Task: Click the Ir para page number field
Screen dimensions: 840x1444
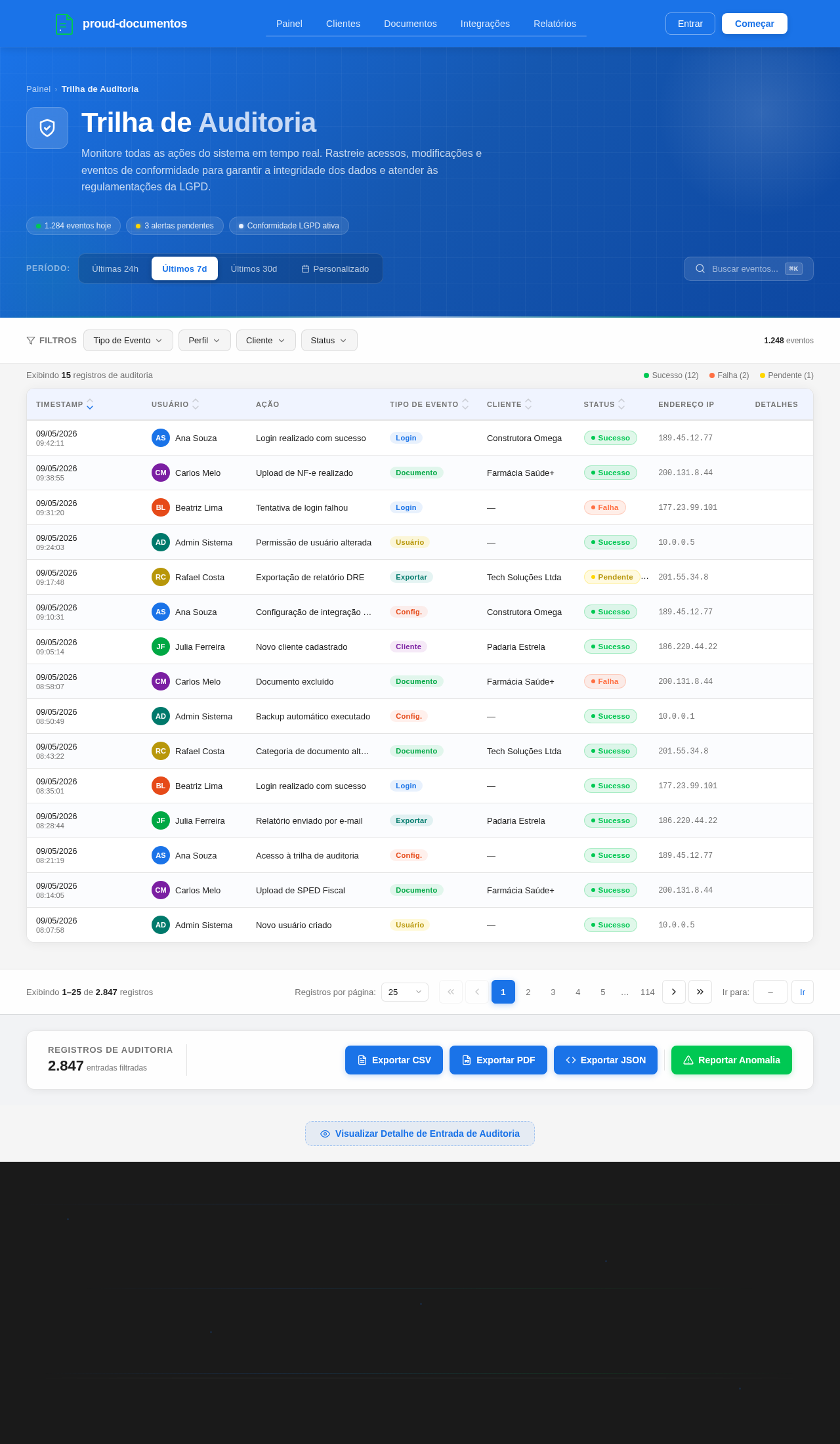Action: (x=770, y=992)
